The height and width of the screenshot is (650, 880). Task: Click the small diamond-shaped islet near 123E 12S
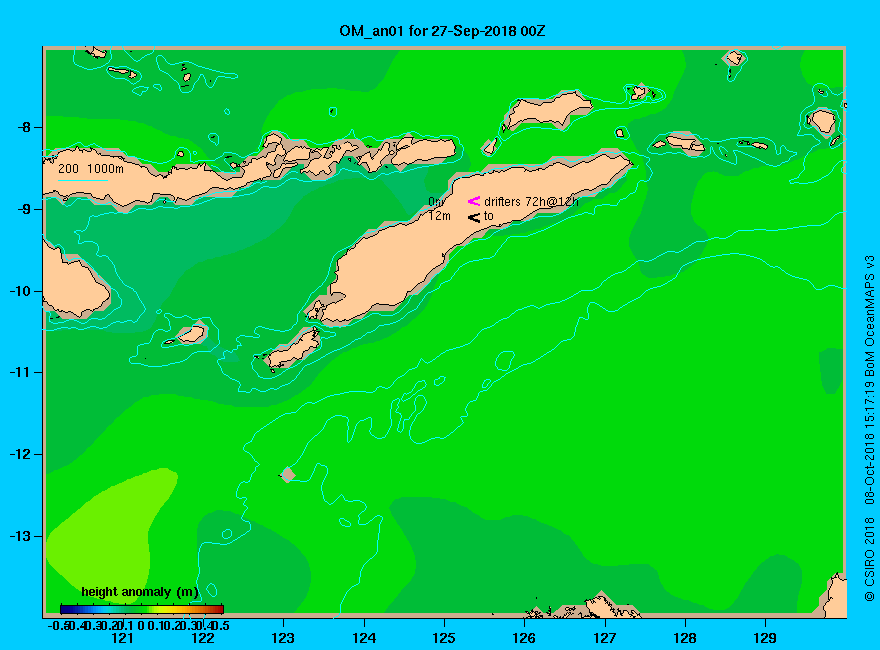point(287,474)
